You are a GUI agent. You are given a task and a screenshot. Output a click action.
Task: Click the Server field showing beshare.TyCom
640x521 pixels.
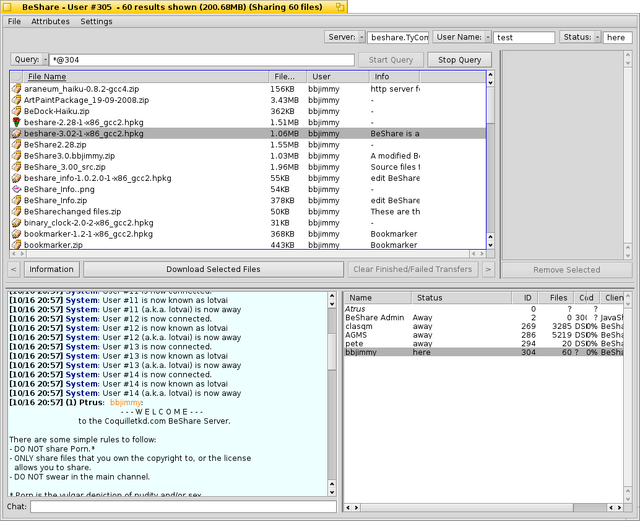[x=398, y=37]
